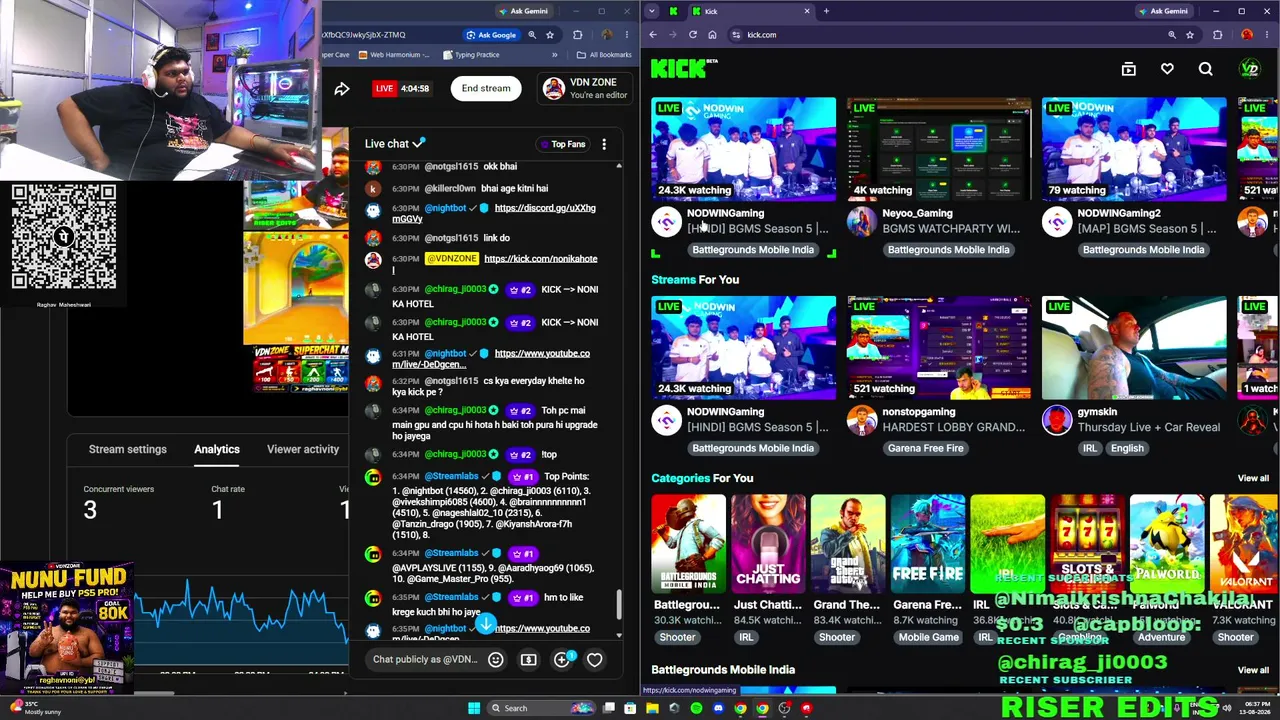This screenshot has width=1280, height=720.
Task: Open Chrome three-dot menu in YouTube window
Action: [629, 35]
